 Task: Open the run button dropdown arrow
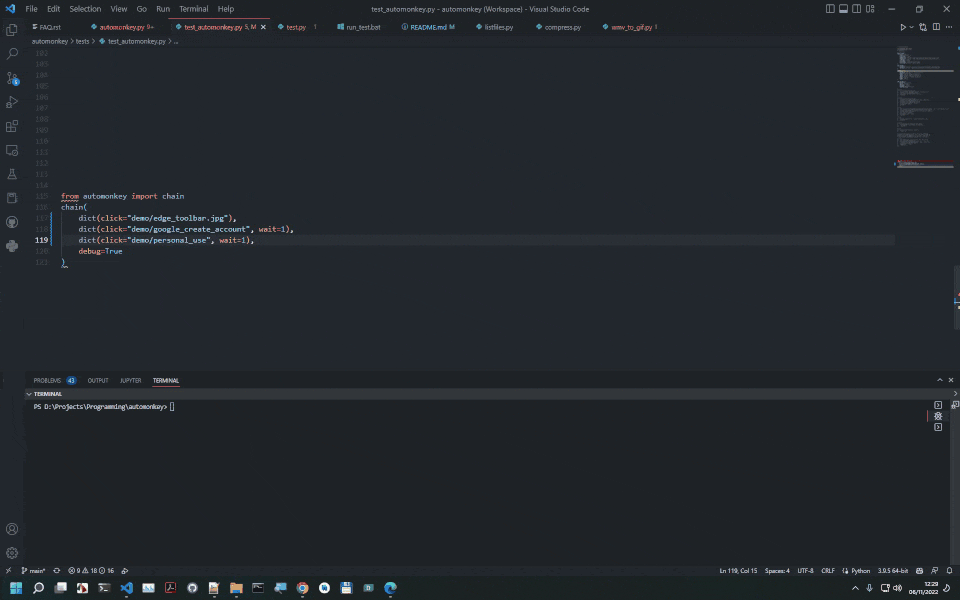coord(911,27)
